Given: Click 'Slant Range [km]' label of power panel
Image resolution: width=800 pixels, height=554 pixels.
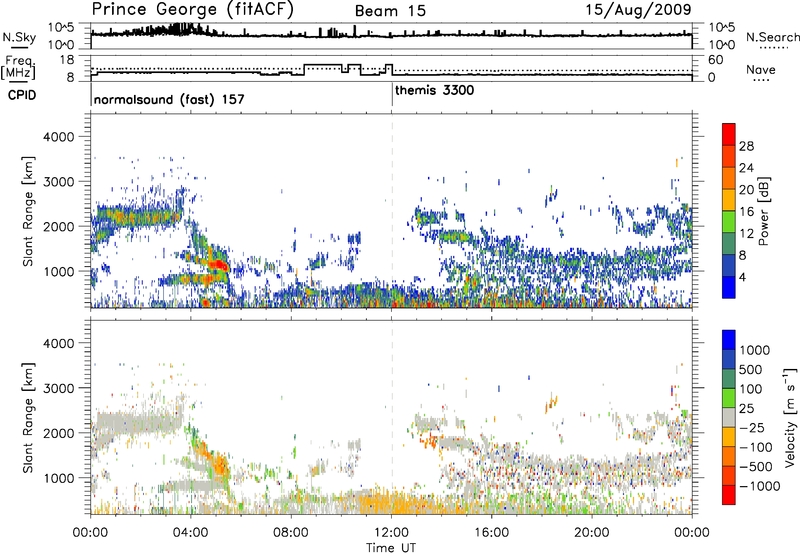Looking at the screenshot, I should click(x=28, y=211).
